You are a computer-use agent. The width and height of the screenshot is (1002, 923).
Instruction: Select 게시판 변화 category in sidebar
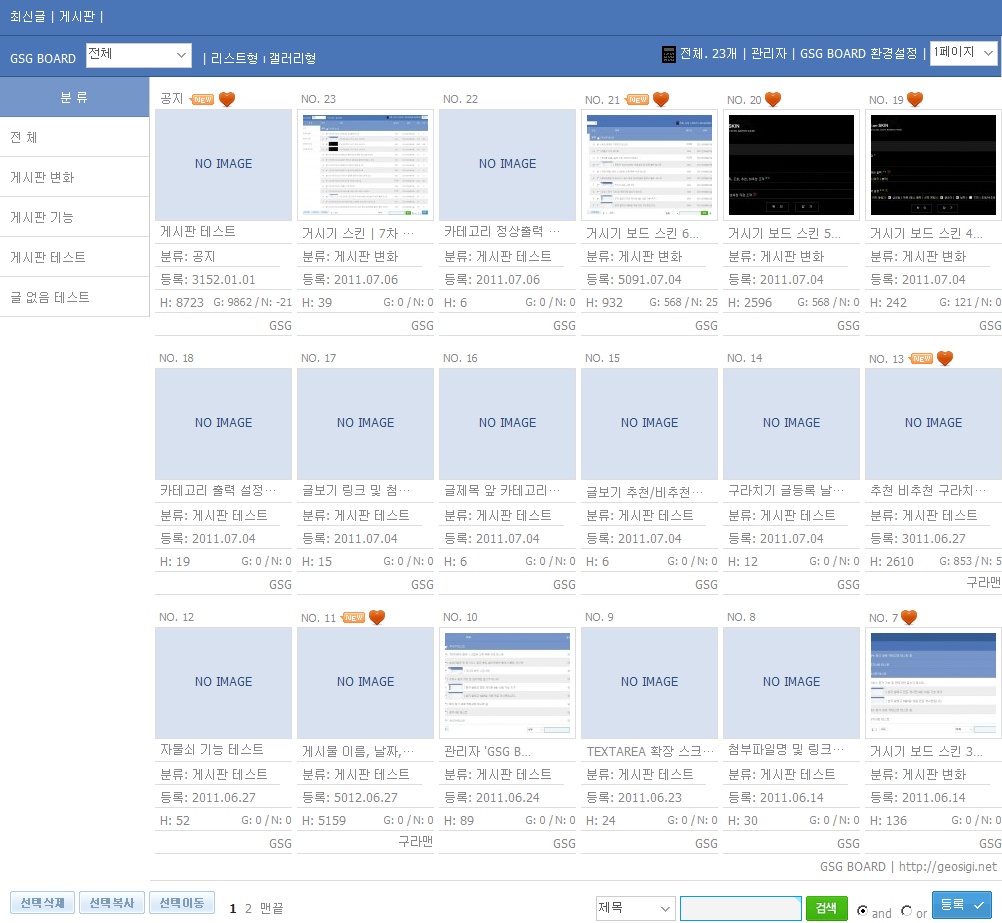pyautogui.click(x=42, y=177)
